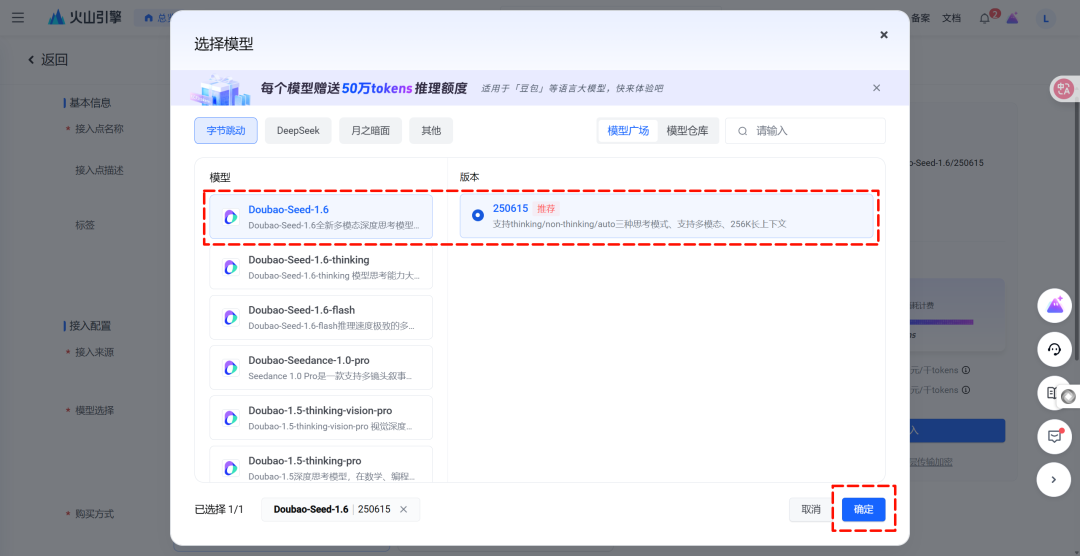
Task: Open the user avatar L
Action: click(1046, 19)
